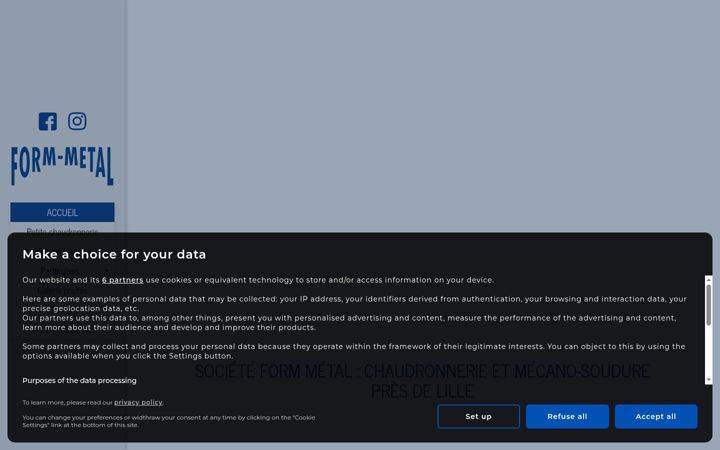Open the privacy policy link
The width and height of the screenshot is (720, 450).
pos(138,402)
